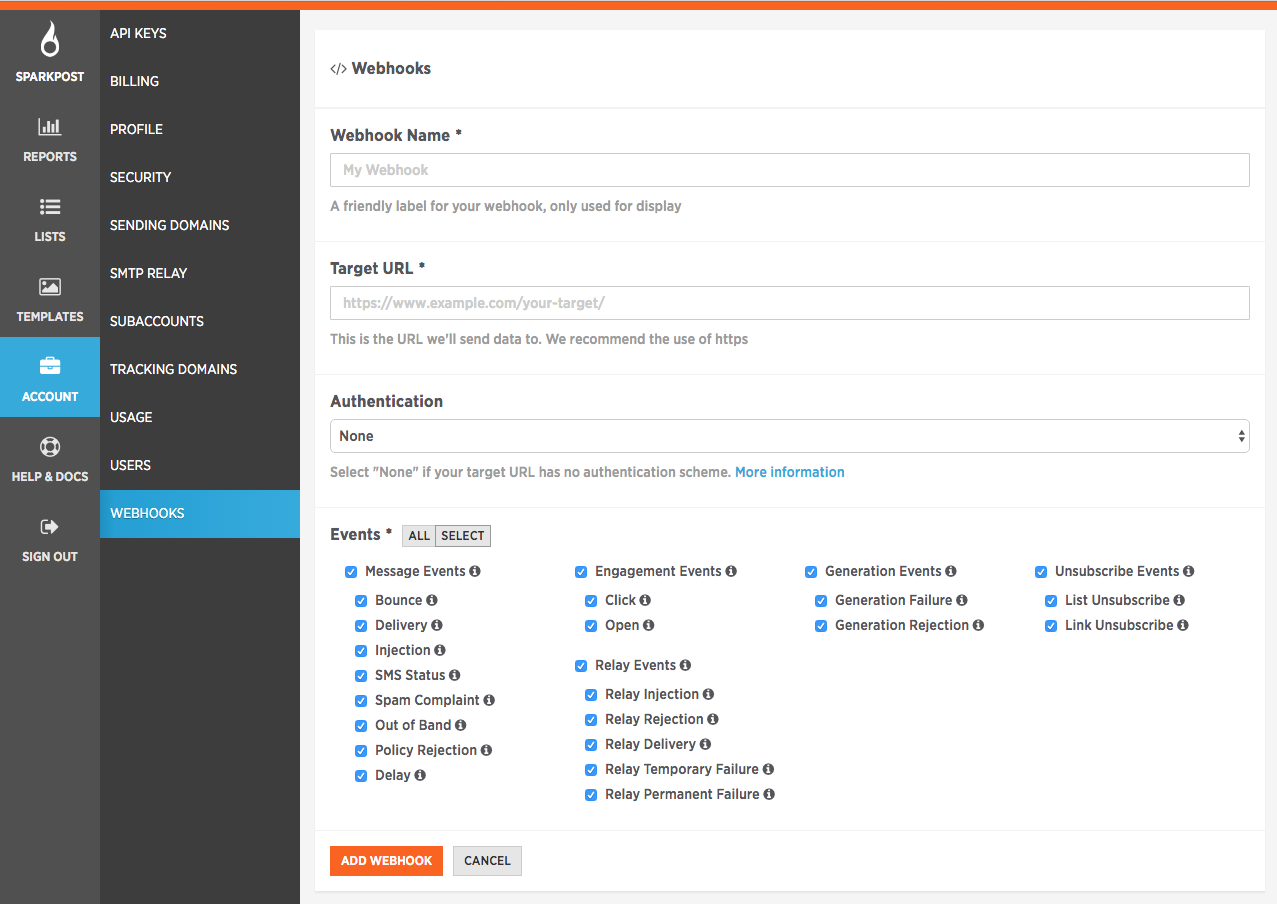The image size is (1277, 904).
Task: Open the Authentication dropdown
Action: click(789, 436)
